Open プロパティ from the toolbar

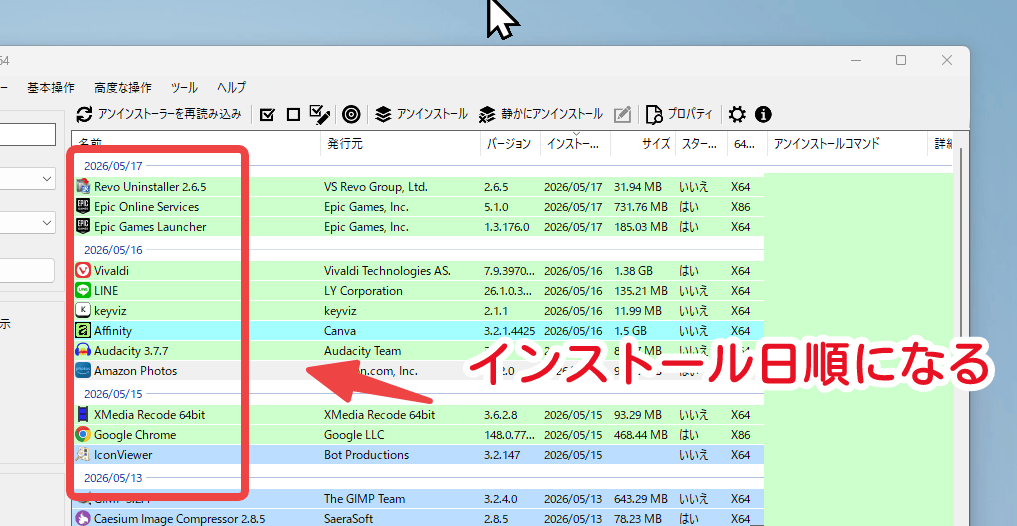(x=679, y=115)
